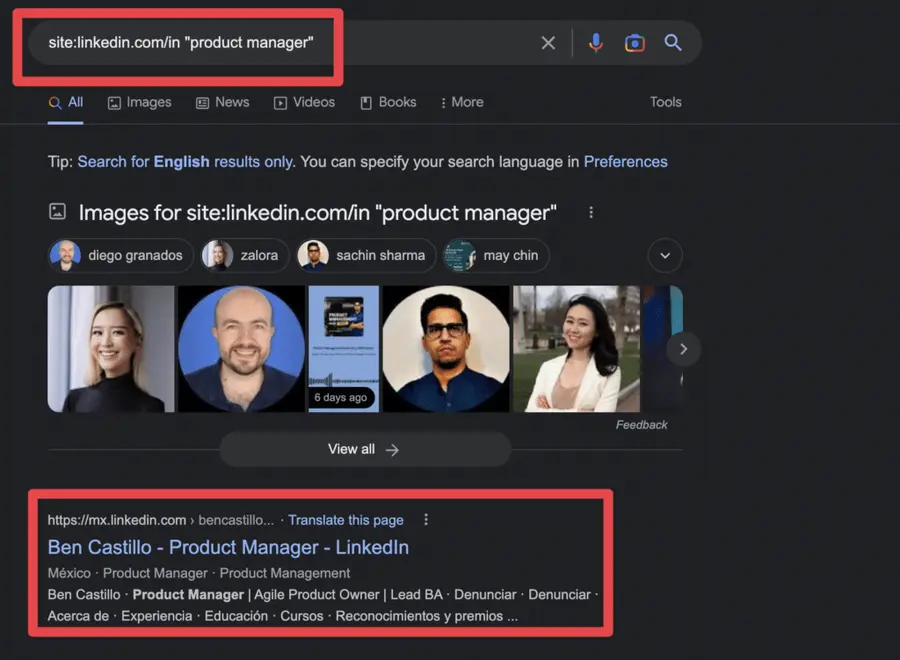The image size is (900, 660).
Task: Start a voice search with the microphone icon
Action: coord(596,42)
